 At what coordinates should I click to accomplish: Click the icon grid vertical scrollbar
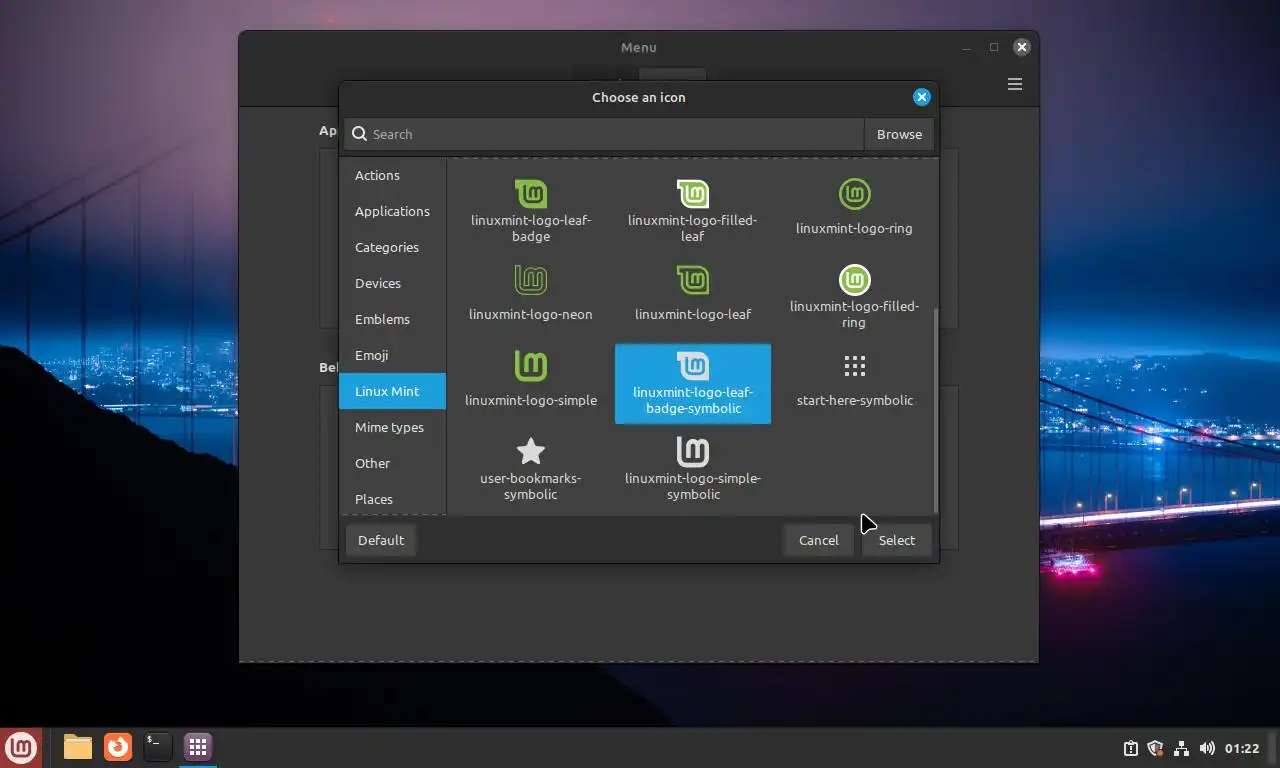936,410
